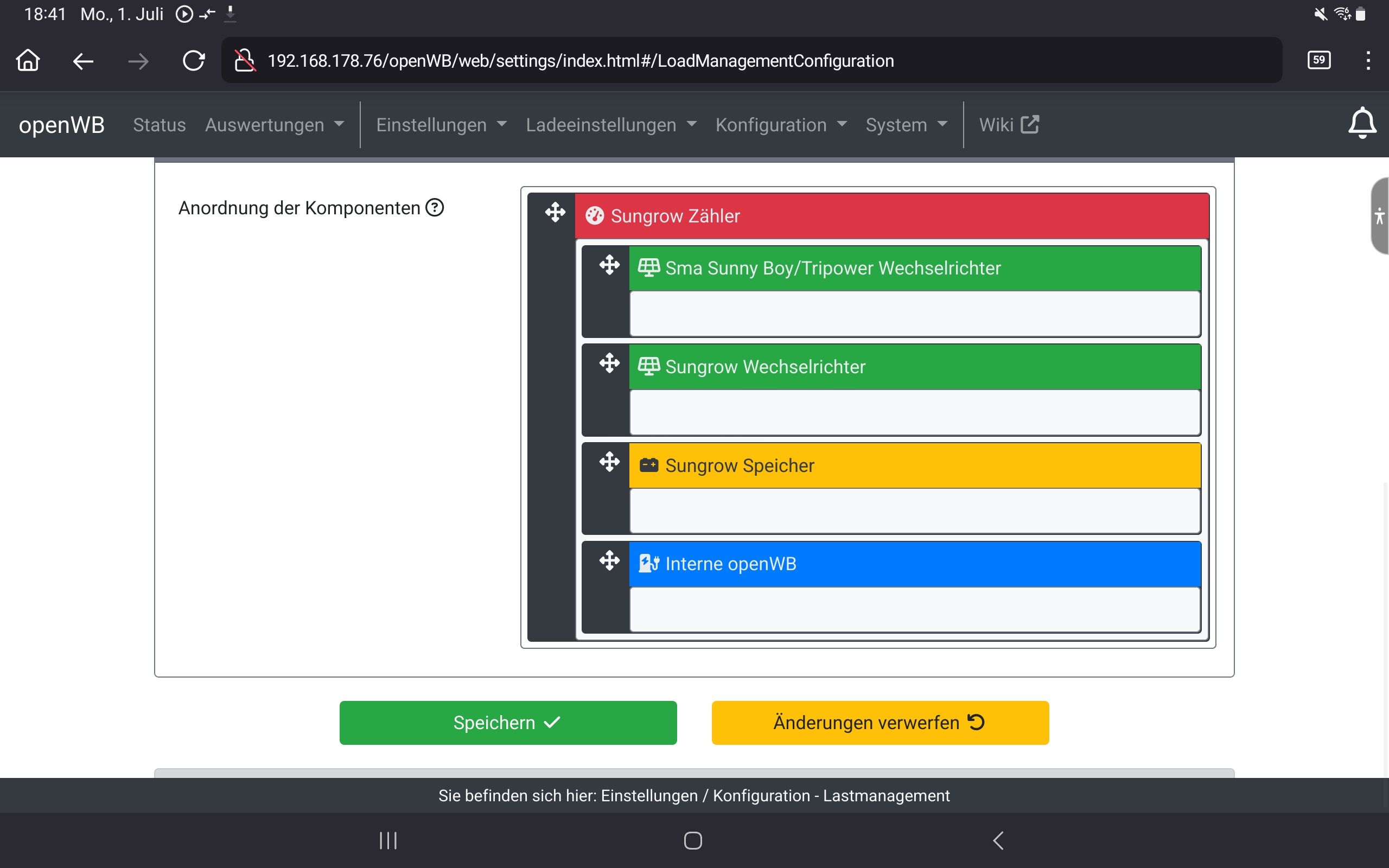Click the move handle for the Sma Sunny Boy/Tripower Wechselrichter
The height and width of the screenshot is (868, 1389).
[609, 265]
